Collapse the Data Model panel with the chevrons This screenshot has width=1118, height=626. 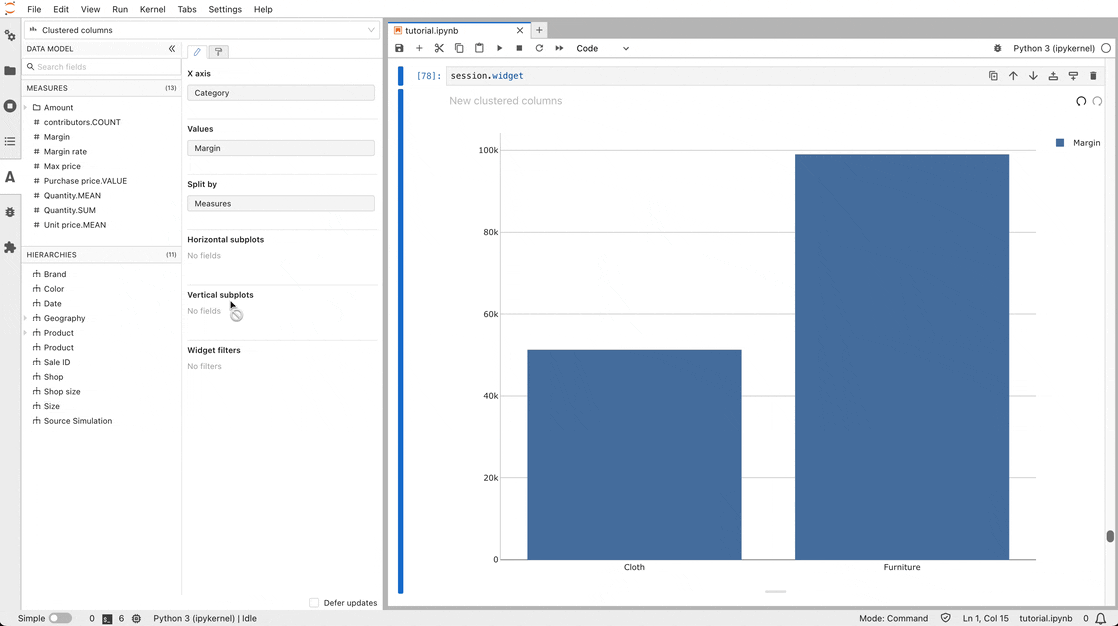[171, 48]
